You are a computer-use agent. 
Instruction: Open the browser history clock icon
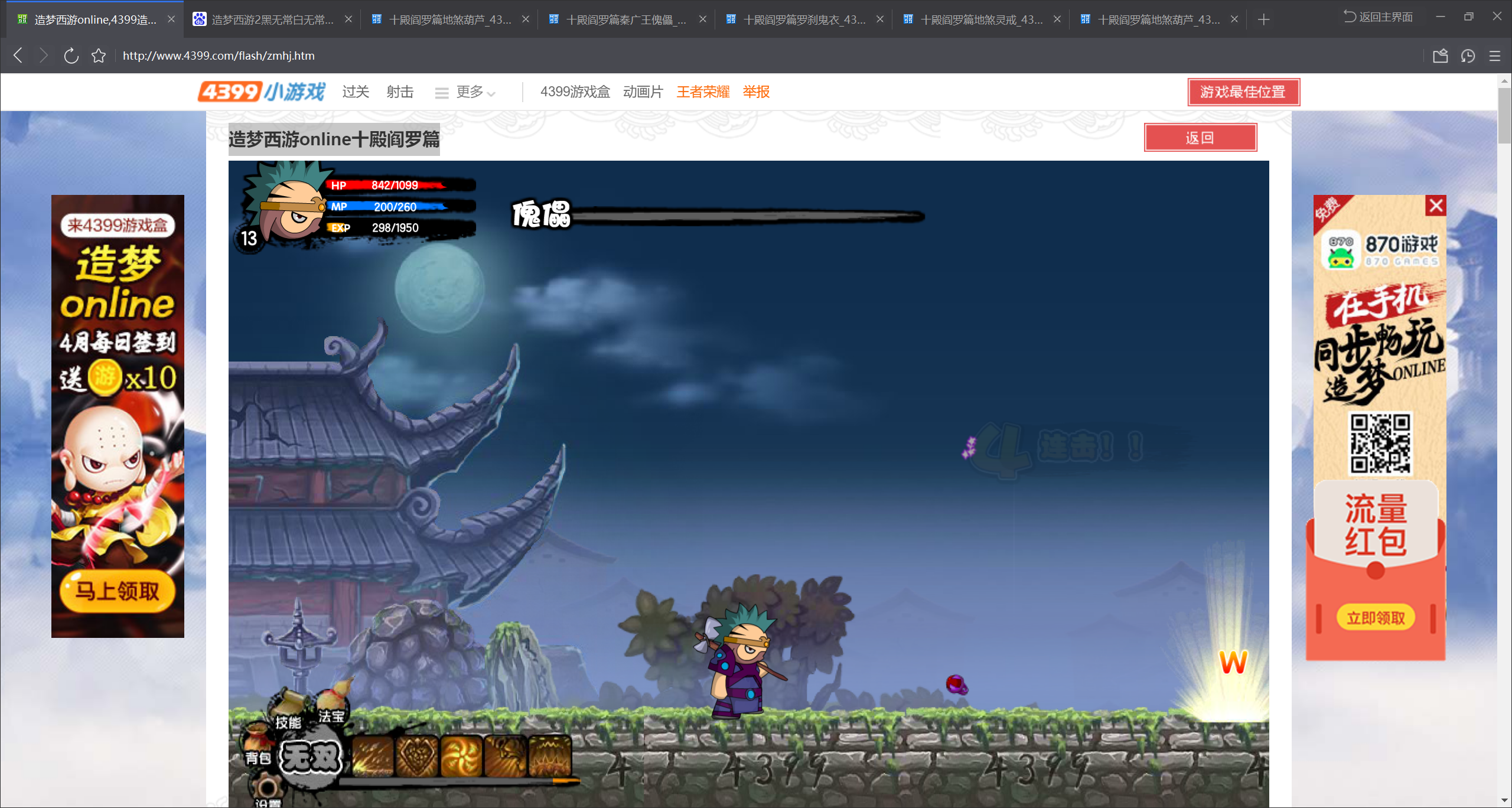point(1468,56)
